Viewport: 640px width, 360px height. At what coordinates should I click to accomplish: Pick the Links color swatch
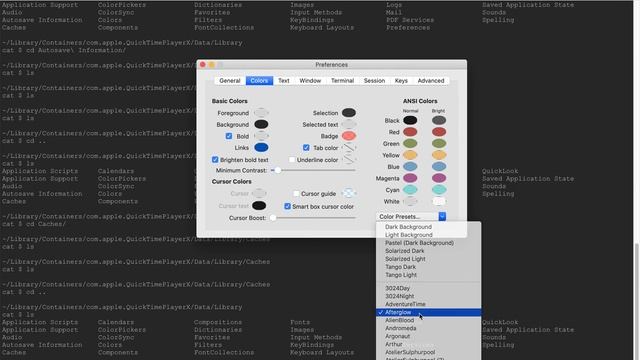point(261,147)
